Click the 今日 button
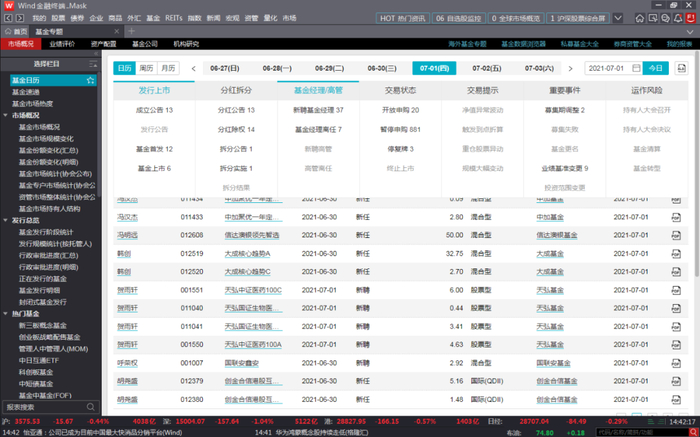The width and height of the screenshot is (700, 437). (654, 68)
